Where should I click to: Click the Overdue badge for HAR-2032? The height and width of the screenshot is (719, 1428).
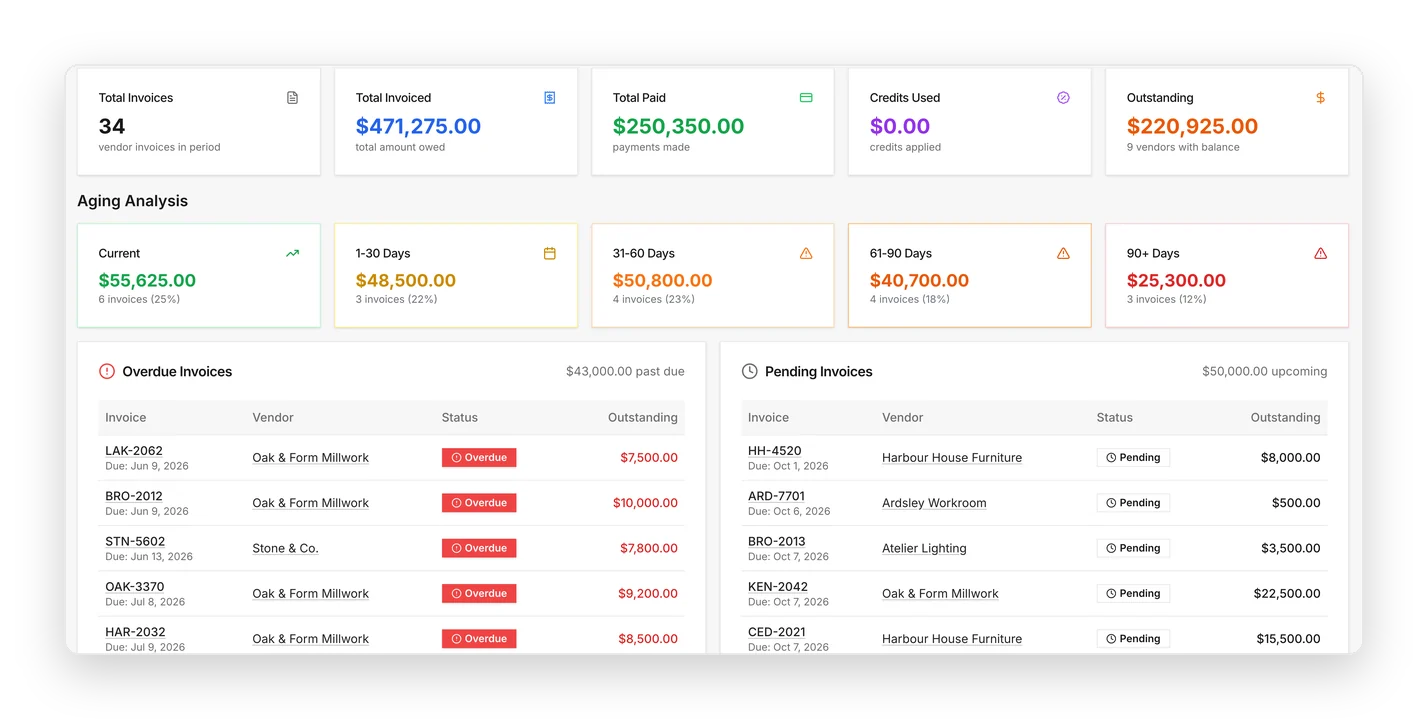pos(479,639)
